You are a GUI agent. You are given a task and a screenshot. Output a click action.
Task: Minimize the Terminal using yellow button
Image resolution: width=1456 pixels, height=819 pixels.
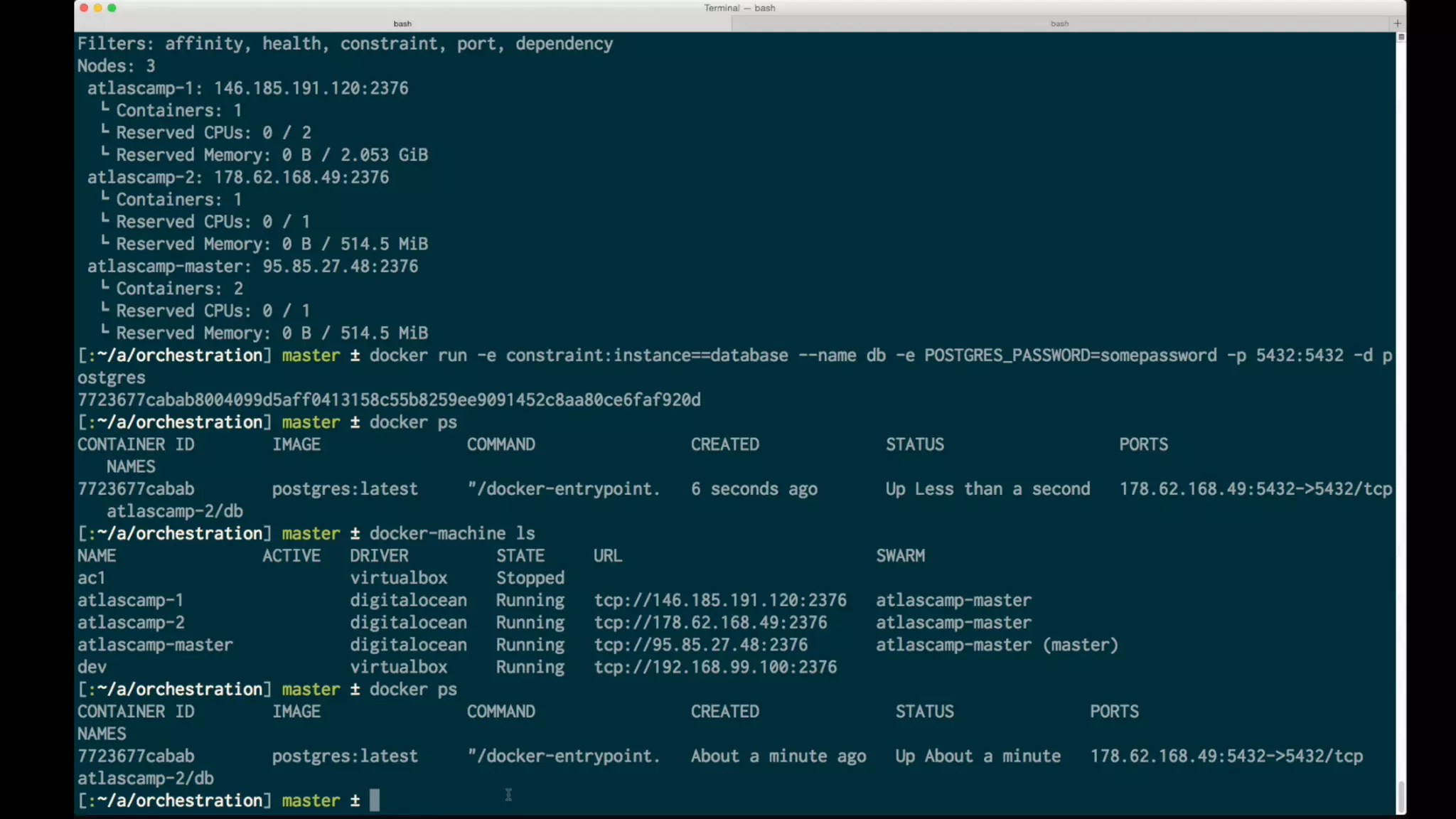pos(98,8)
